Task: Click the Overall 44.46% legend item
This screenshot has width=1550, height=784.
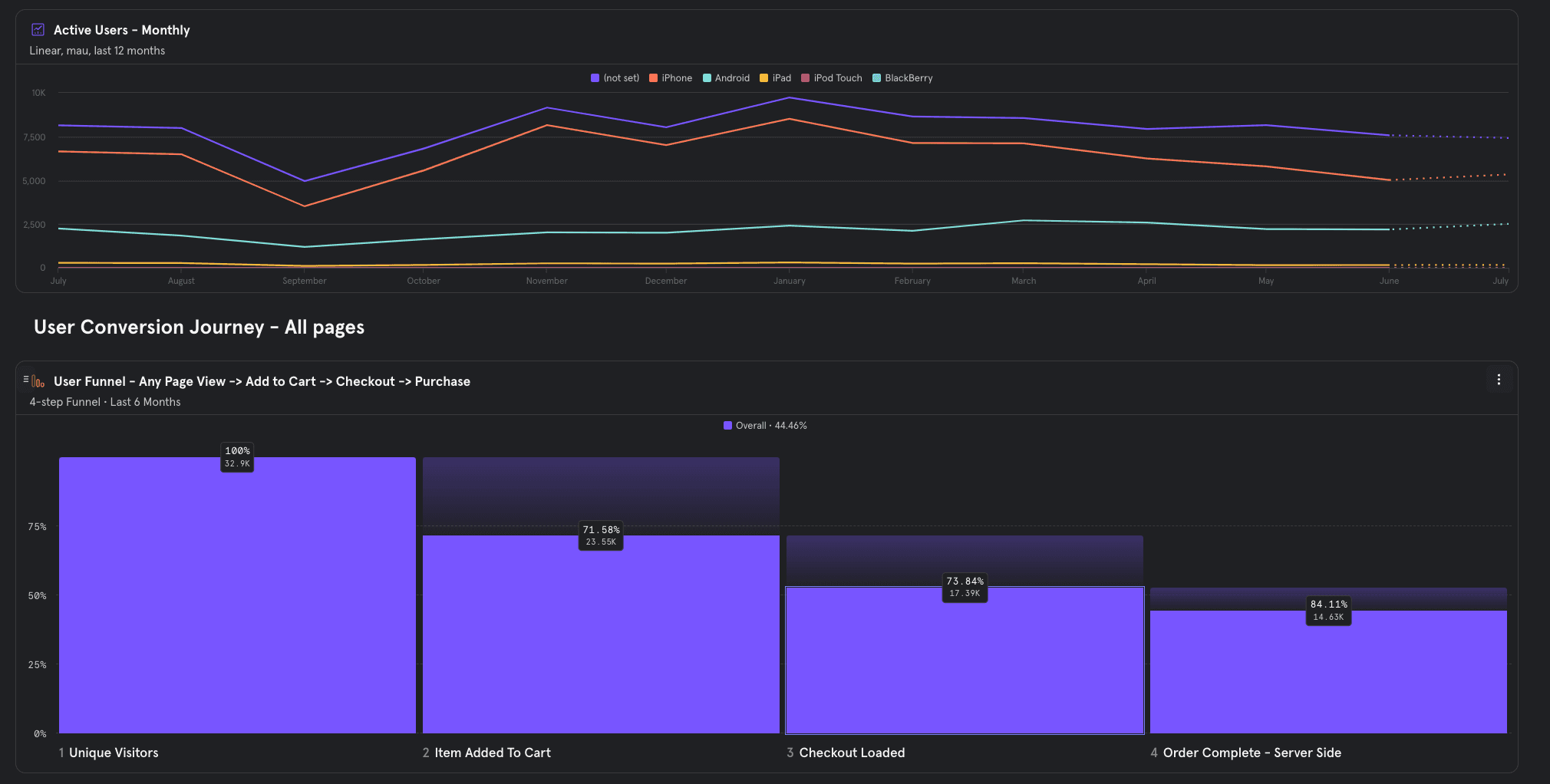Action: (x=765, y=426)
